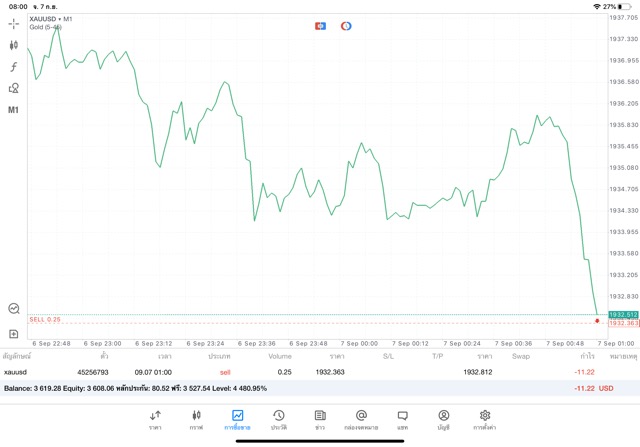This screenshot has width=640, height=447.
Task: Open the ประวัติ history tab
Action: pos(278,419)
